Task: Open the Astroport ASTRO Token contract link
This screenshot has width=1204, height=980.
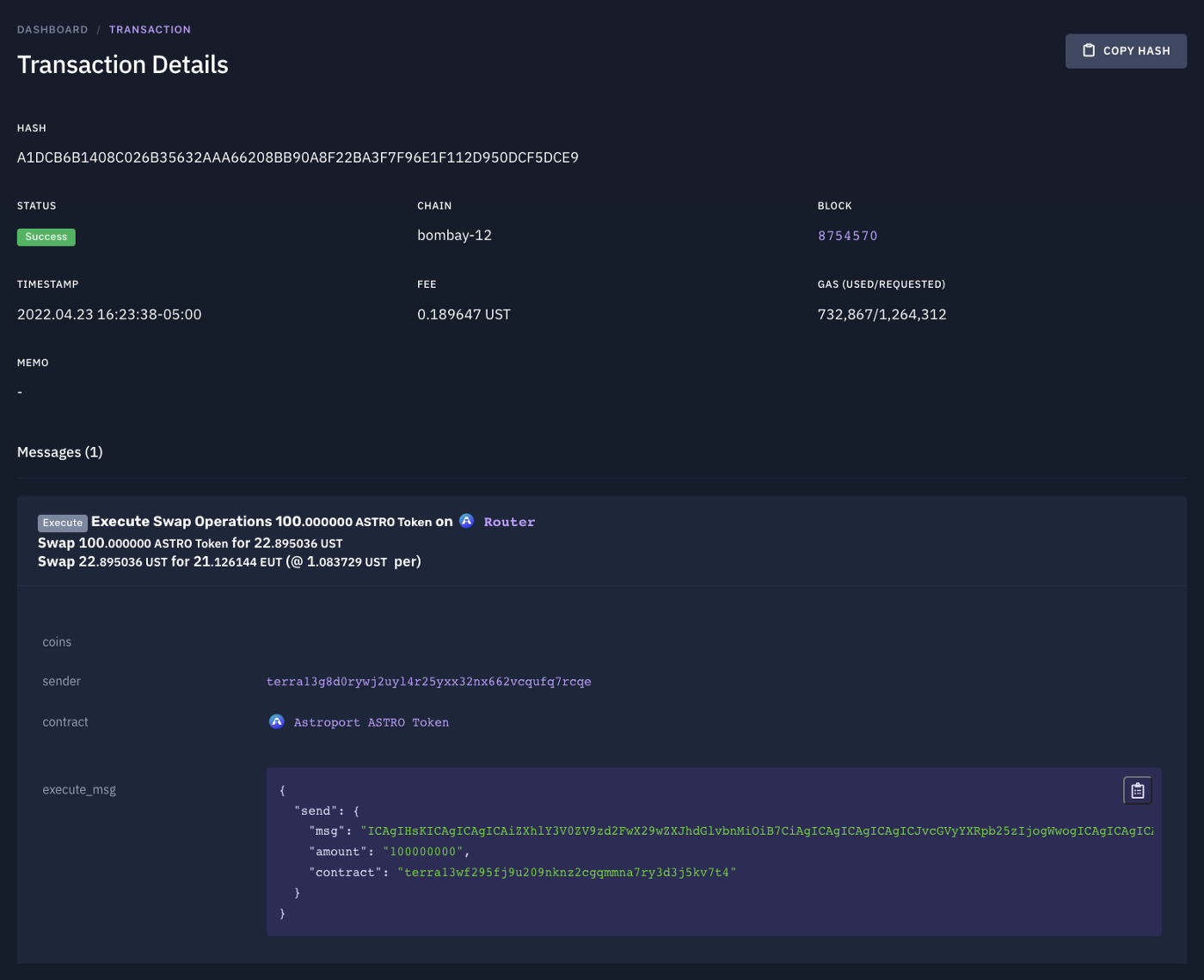Action: [x=371, y=722]
